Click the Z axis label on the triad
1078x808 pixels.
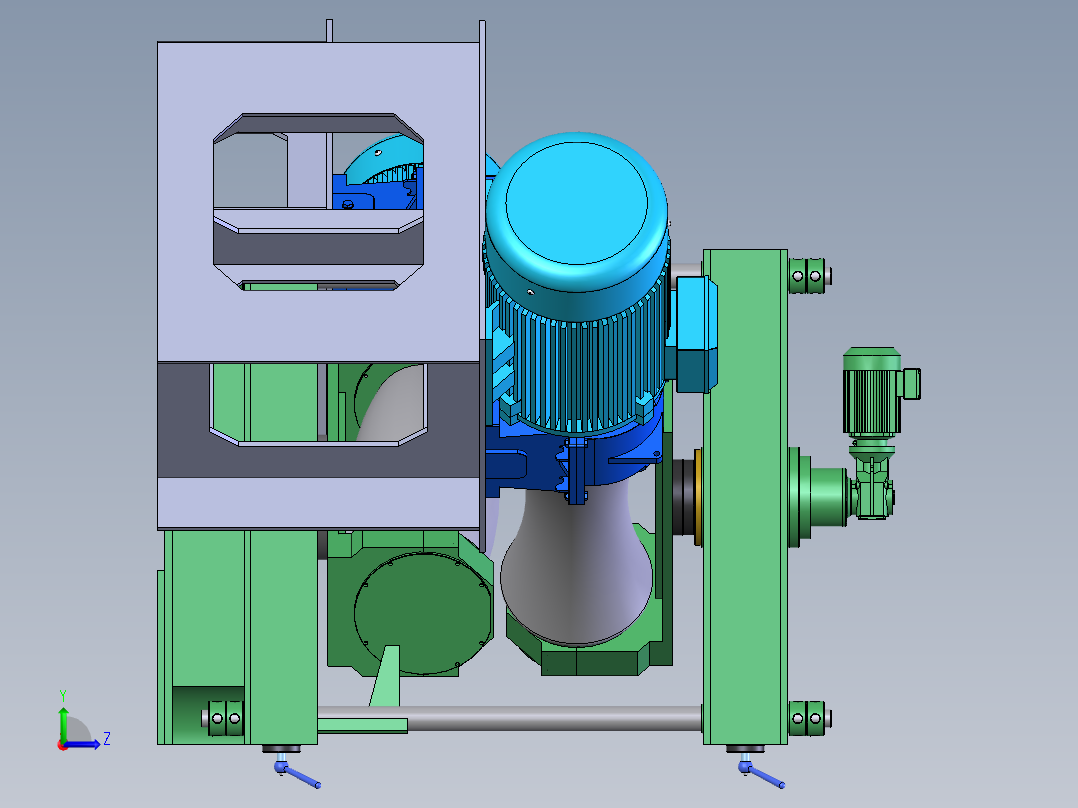point(107,739)
